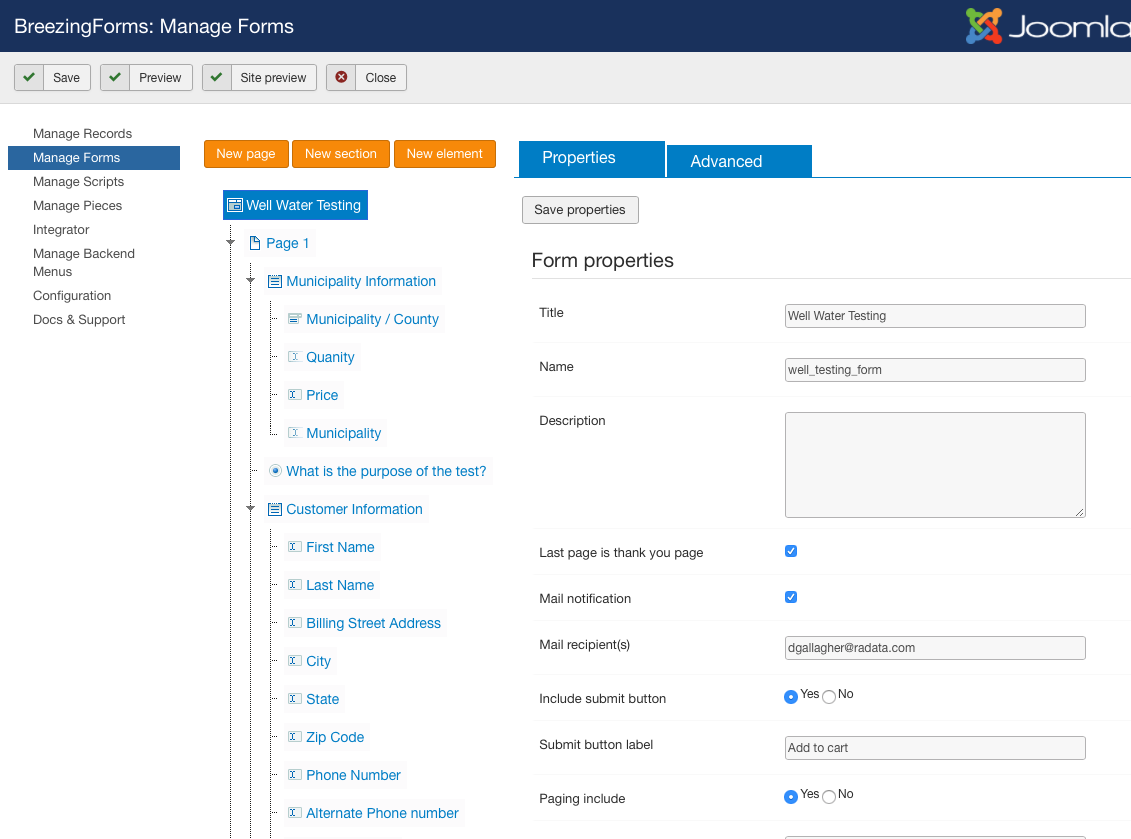Collapse the Customer Information section arrow
The height and width of the screenshot is (839, 1131).
point(251,509)
